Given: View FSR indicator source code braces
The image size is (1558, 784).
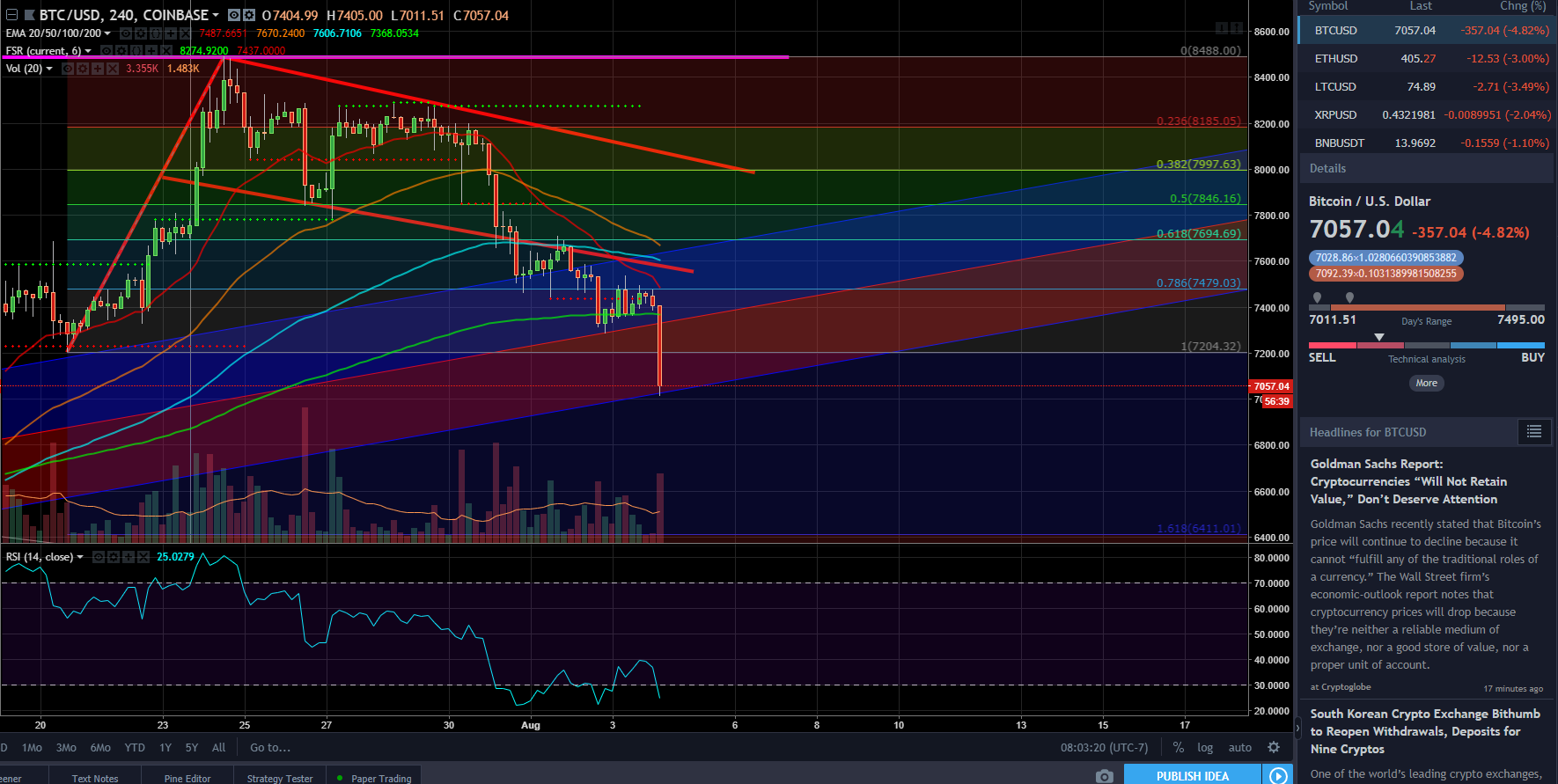Looking at the screenshot, I should click(x=136, y=51).
